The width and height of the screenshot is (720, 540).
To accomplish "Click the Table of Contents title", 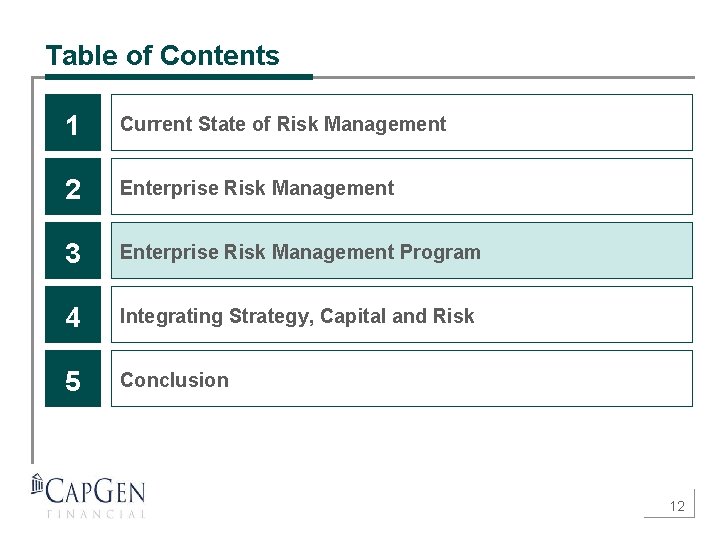I will pos(162,55).
